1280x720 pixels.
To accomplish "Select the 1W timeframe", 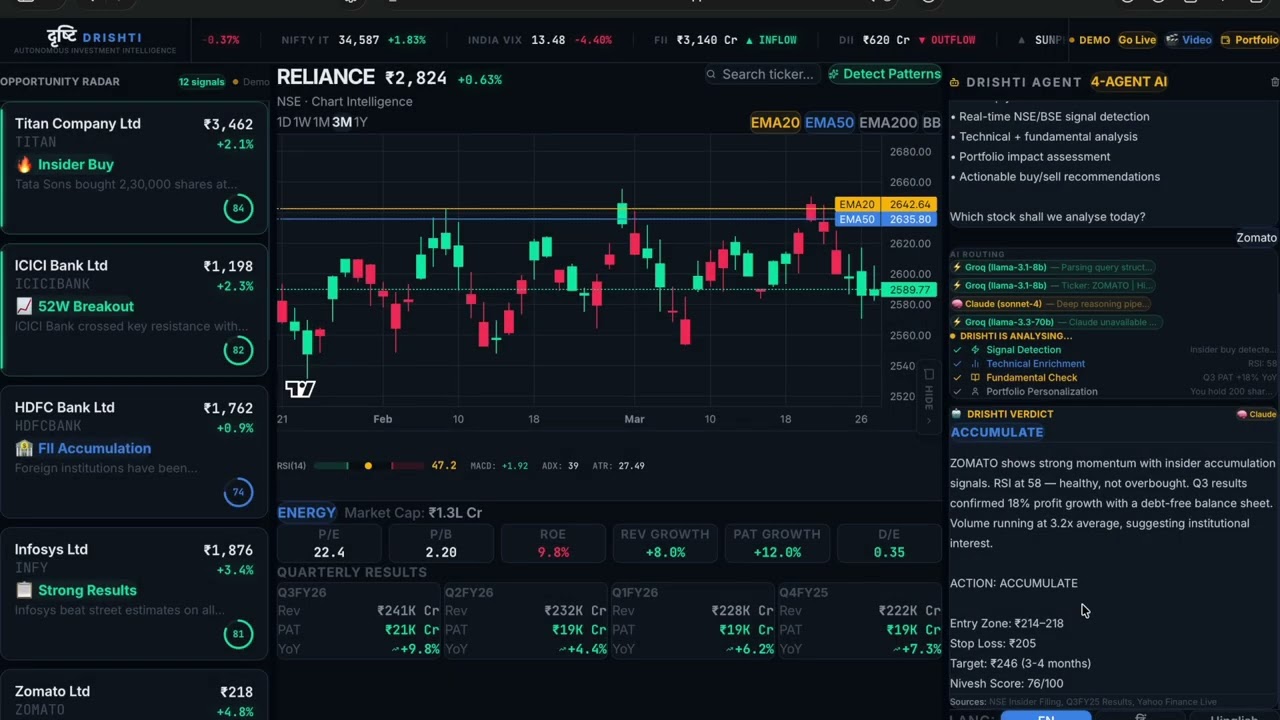I will point(301,122).
